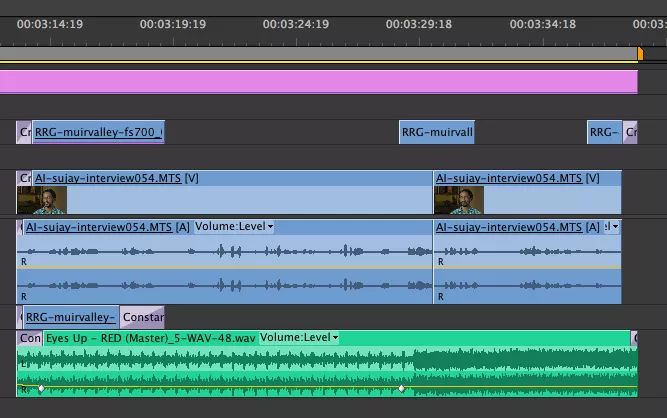Select the RRG-muirvalley audio clip
This screenshot has height=418, width=667.
coord(71,317)
